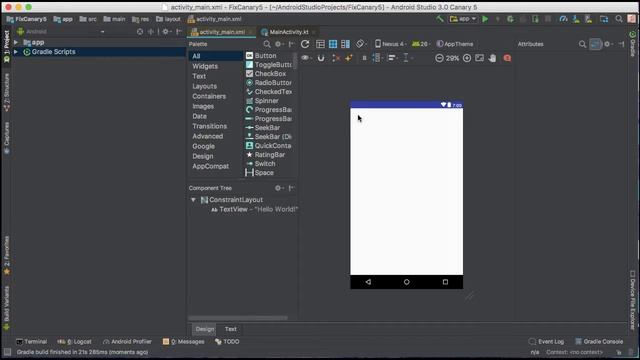Image resolution: width=640 pixels, height=360 pixels.
Task: Toggle view all attributes icon
Action: point(596,44)
